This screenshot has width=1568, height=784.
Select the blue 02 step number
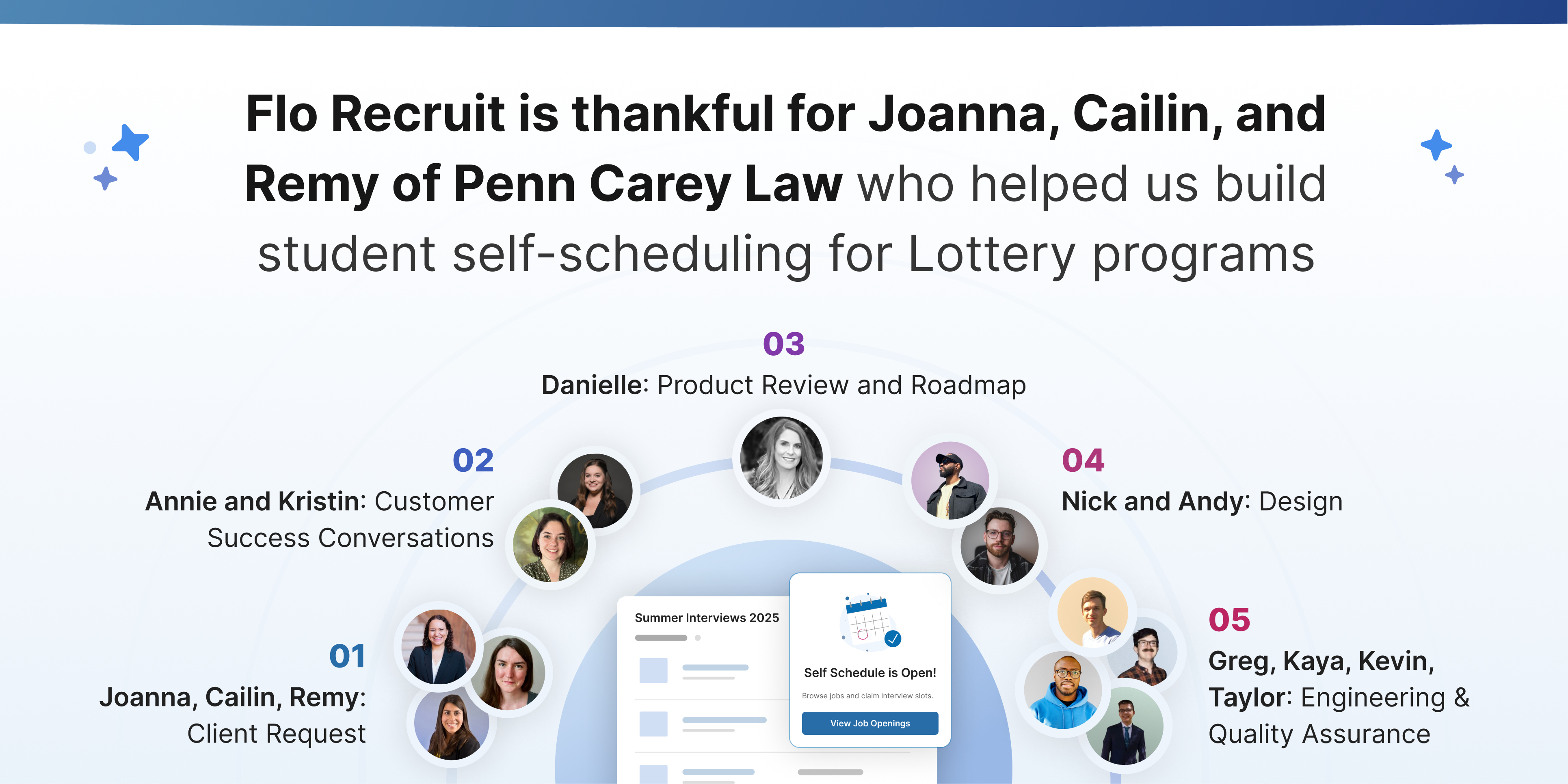click(473, 460)
